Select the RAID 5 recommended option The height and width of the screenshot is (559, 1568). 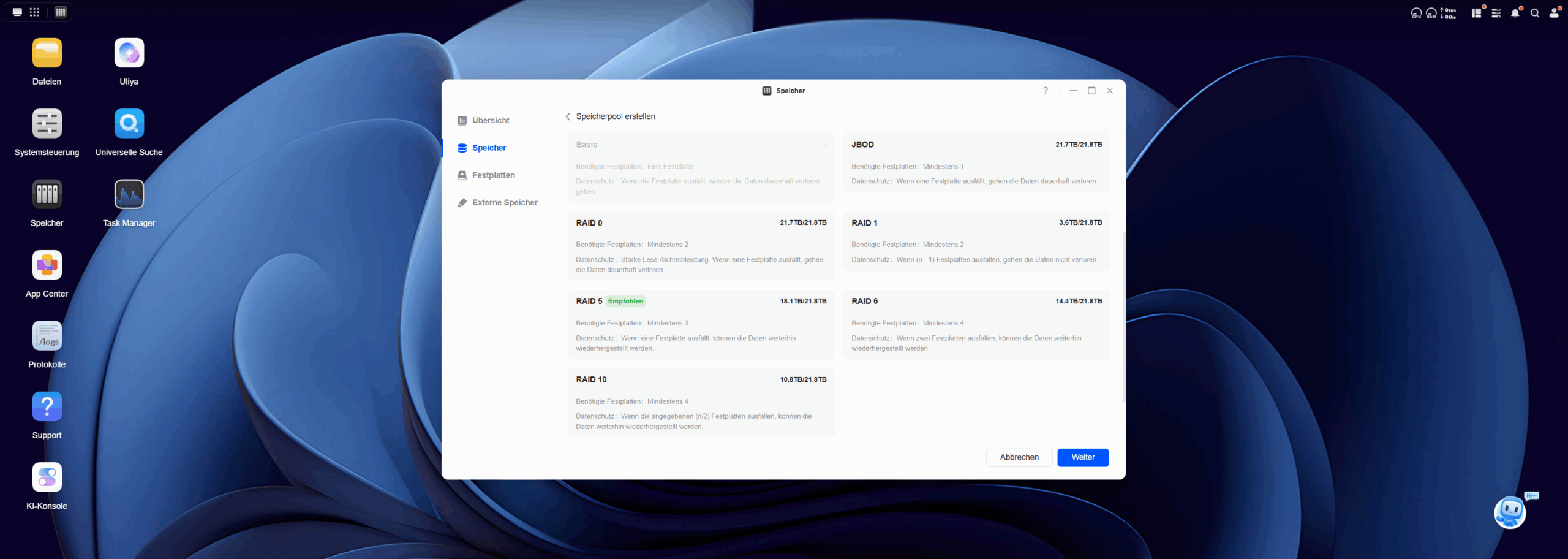[701, 324]
